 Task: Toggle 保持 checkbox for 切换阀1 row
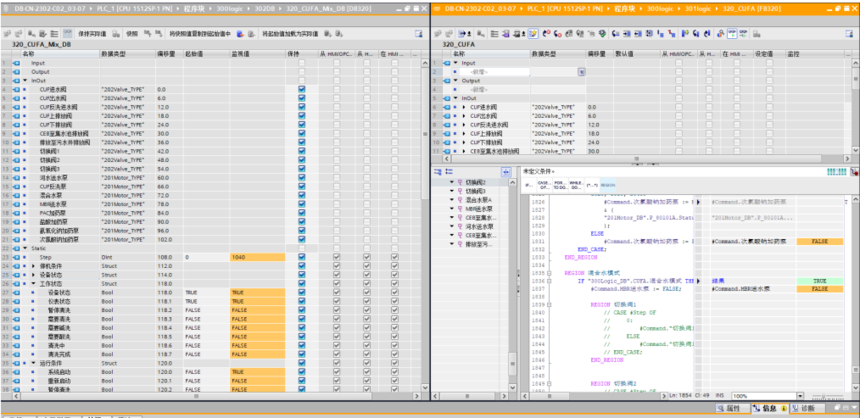pos(301,151)
